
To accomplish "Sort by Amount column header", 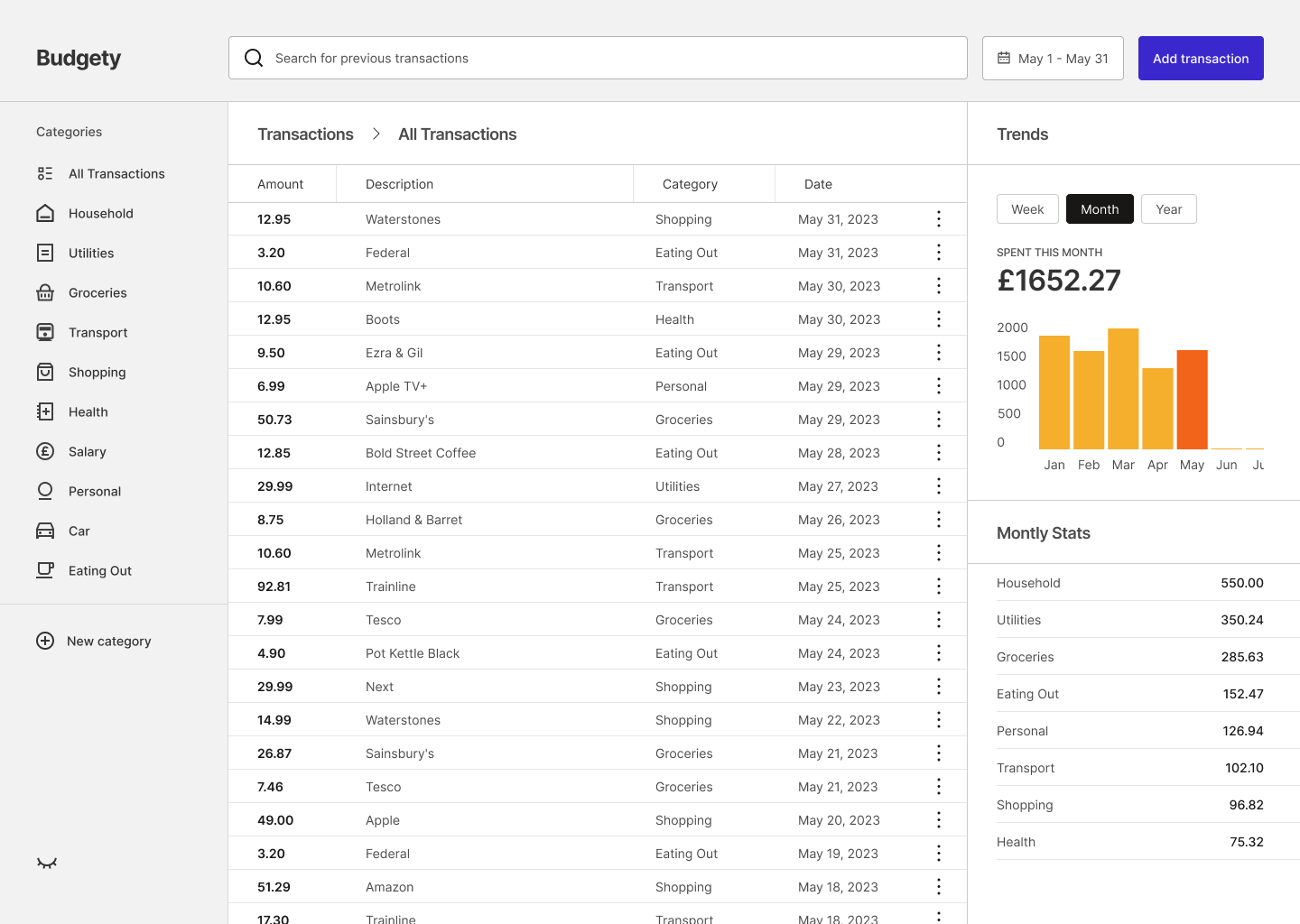I will (x=281, y=183).
